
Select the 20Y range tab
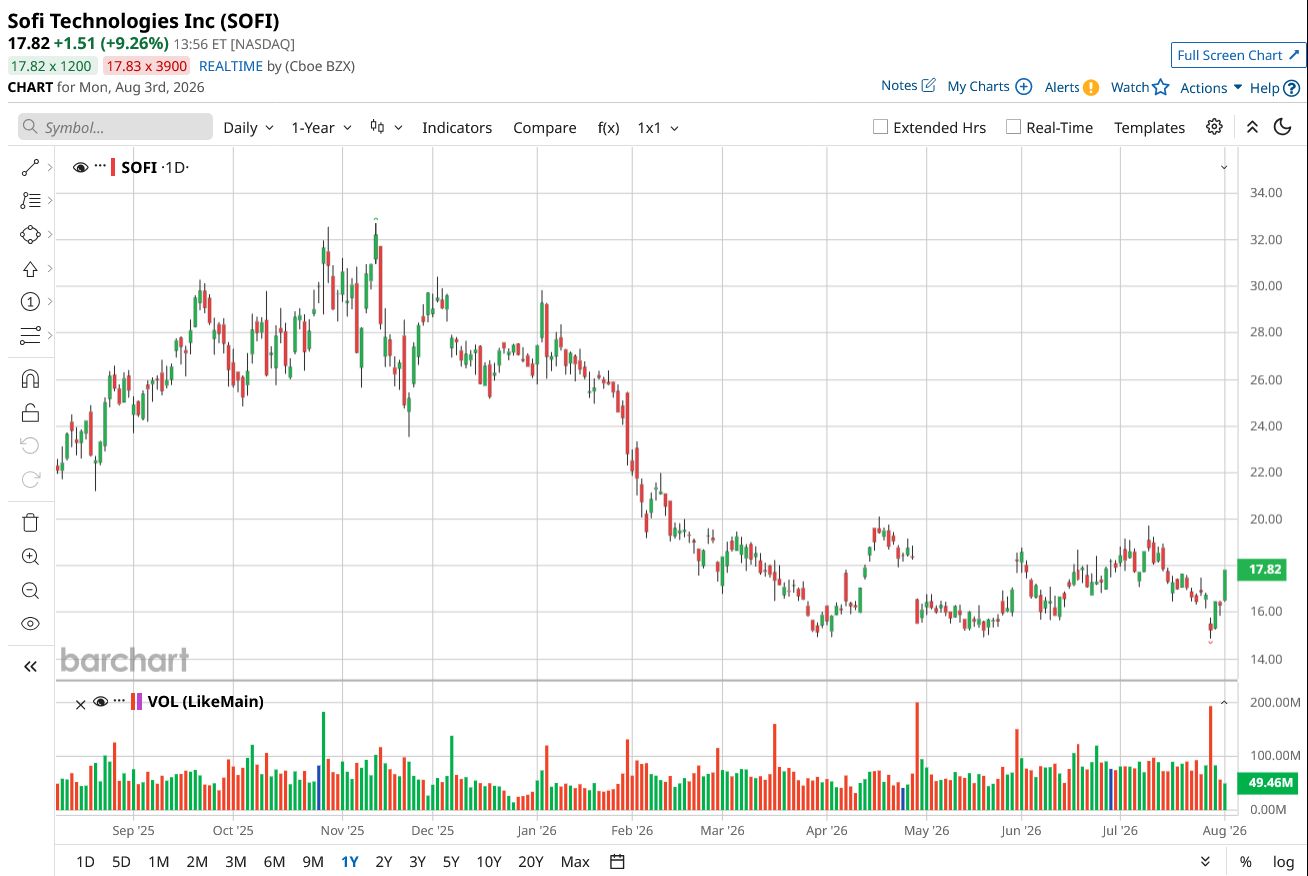530,862
